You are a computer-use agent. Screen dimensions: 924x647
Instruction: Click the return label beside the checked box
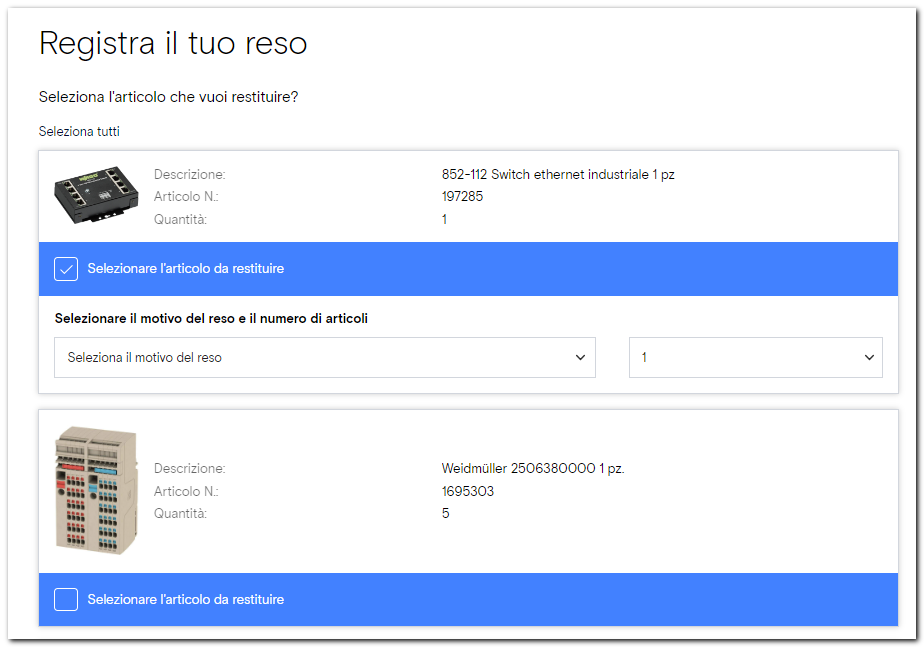point(185,269)
